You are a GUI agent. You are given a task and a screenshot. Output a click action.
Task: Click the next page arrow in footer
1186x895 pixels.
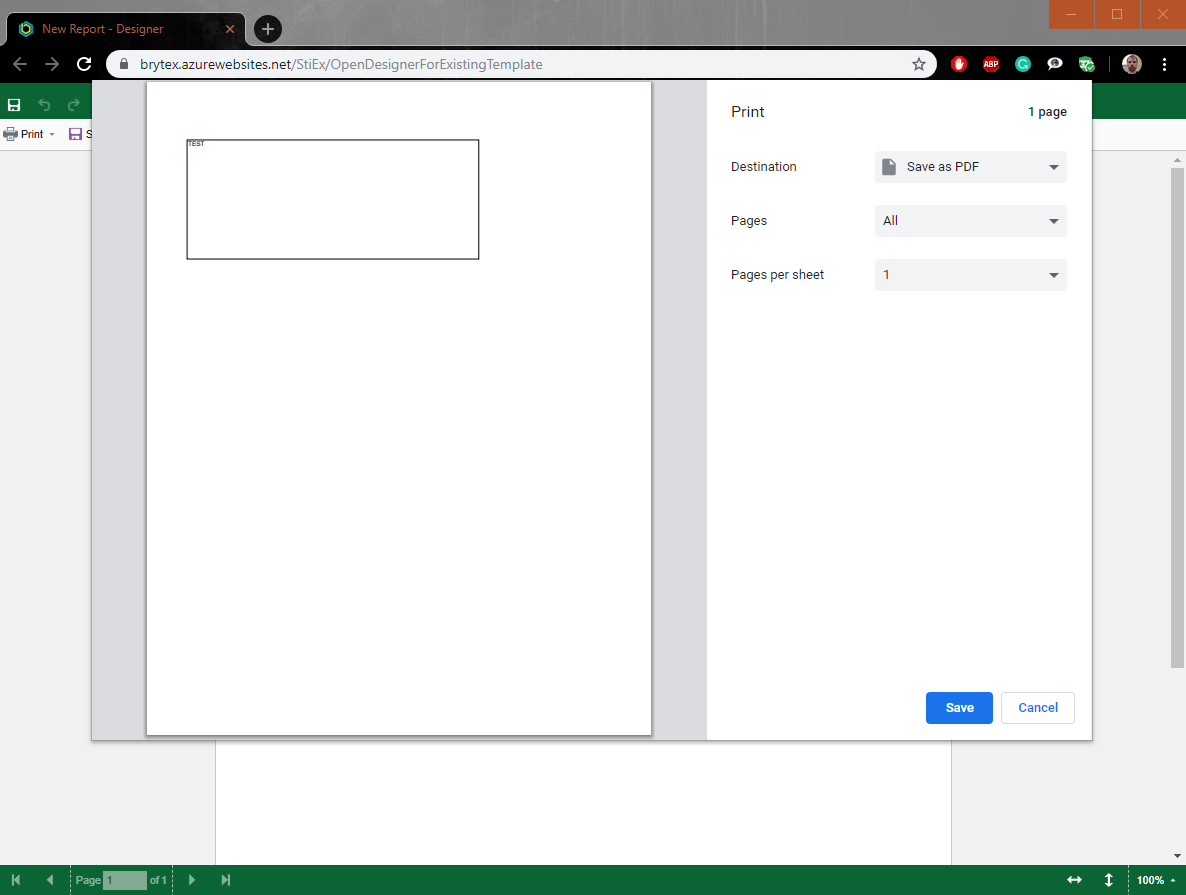pos(192,880)
